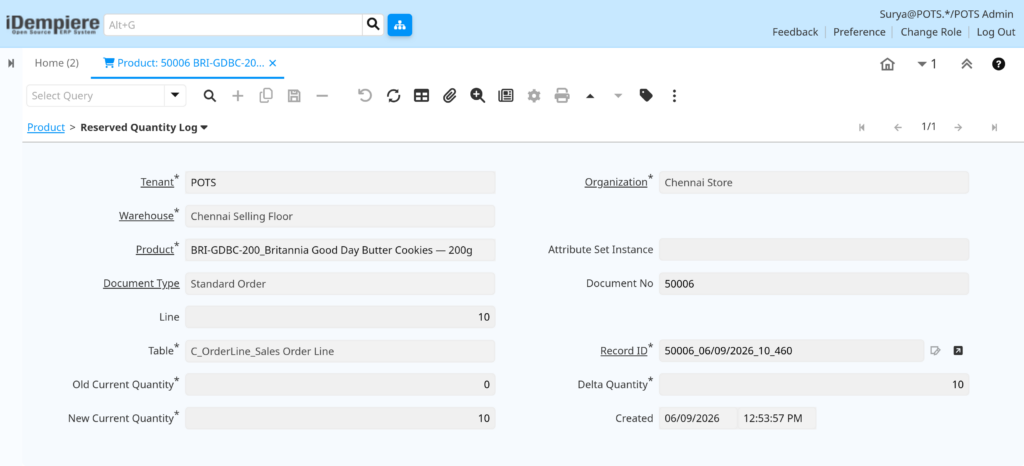The image size is (1024, 466).
Task: Open the Help question mark icon
Action: point(999,64)
